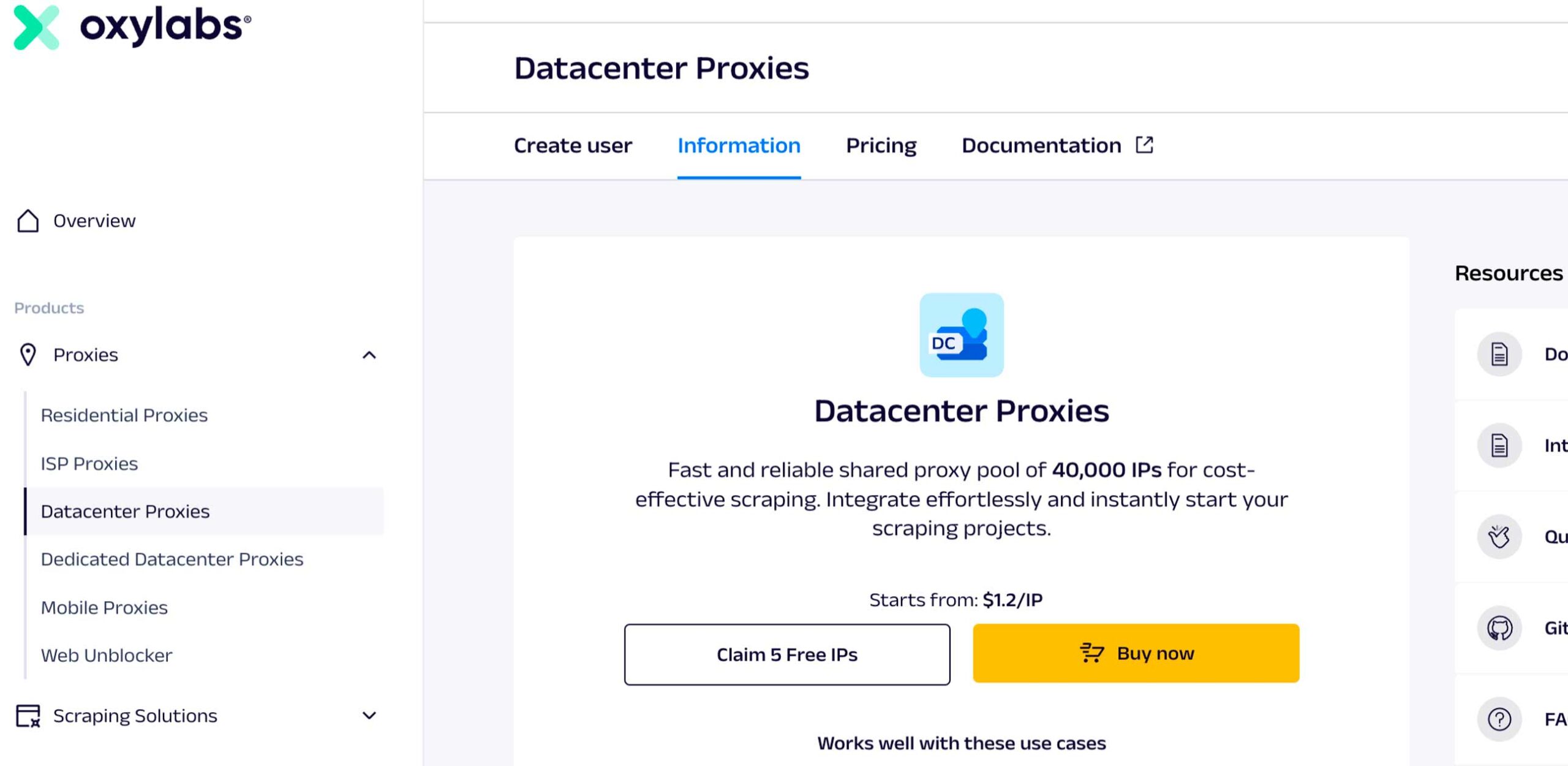Collapse the Proxies section chevron

(x=369, y=355)
